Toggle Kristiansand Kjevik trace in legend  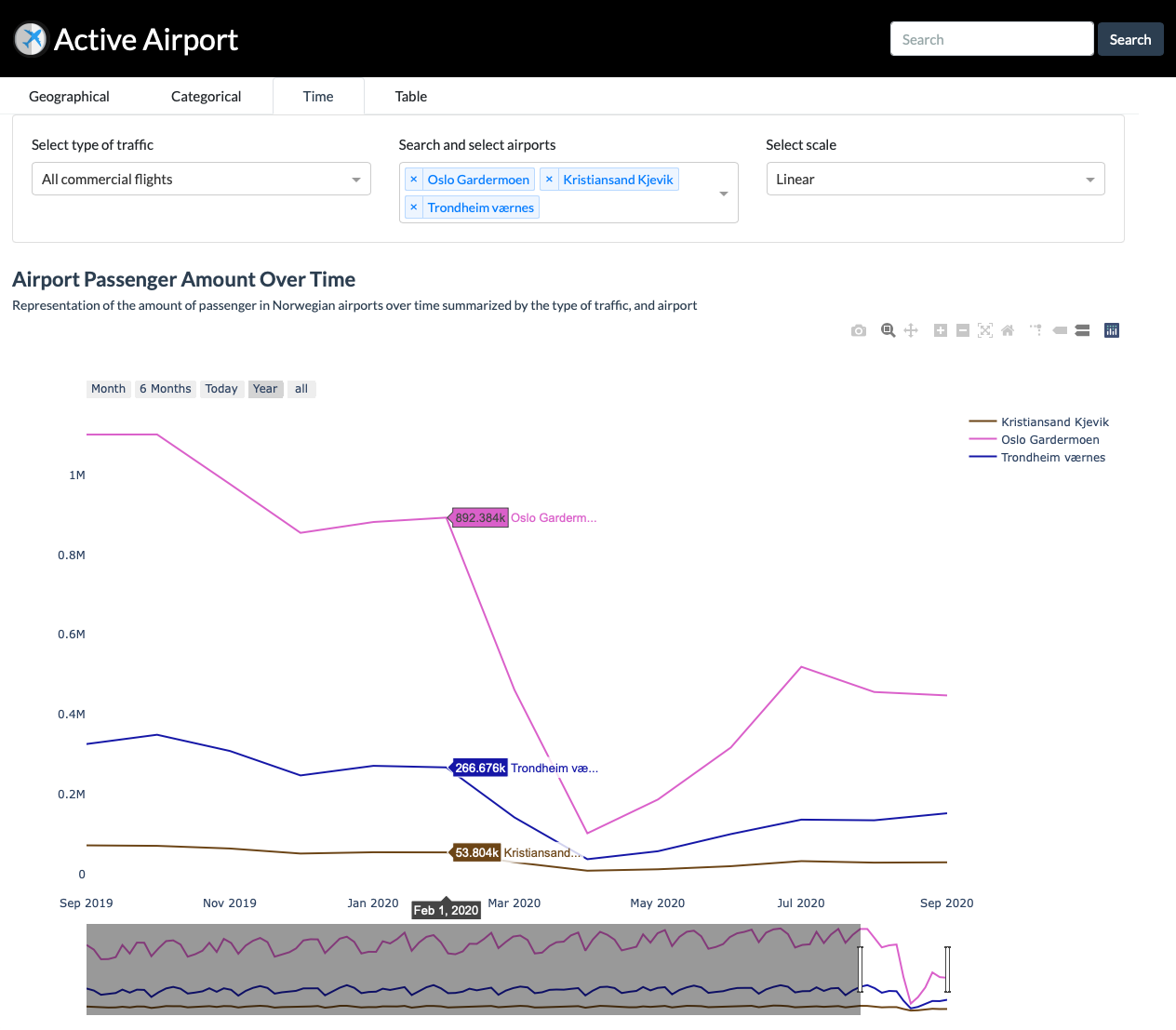pos(1054,422)
